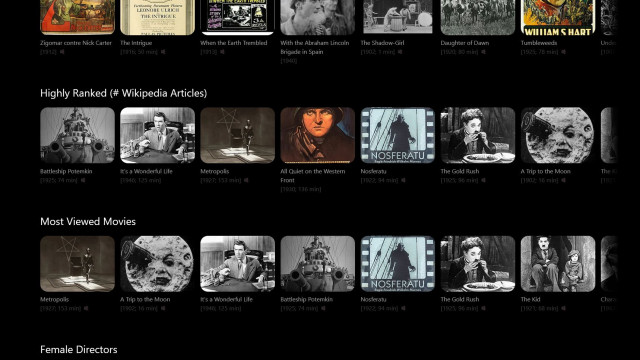
Task: Open Zigomar contre Nick Carter poster thumbnail
Action: (x=78, y=17)
